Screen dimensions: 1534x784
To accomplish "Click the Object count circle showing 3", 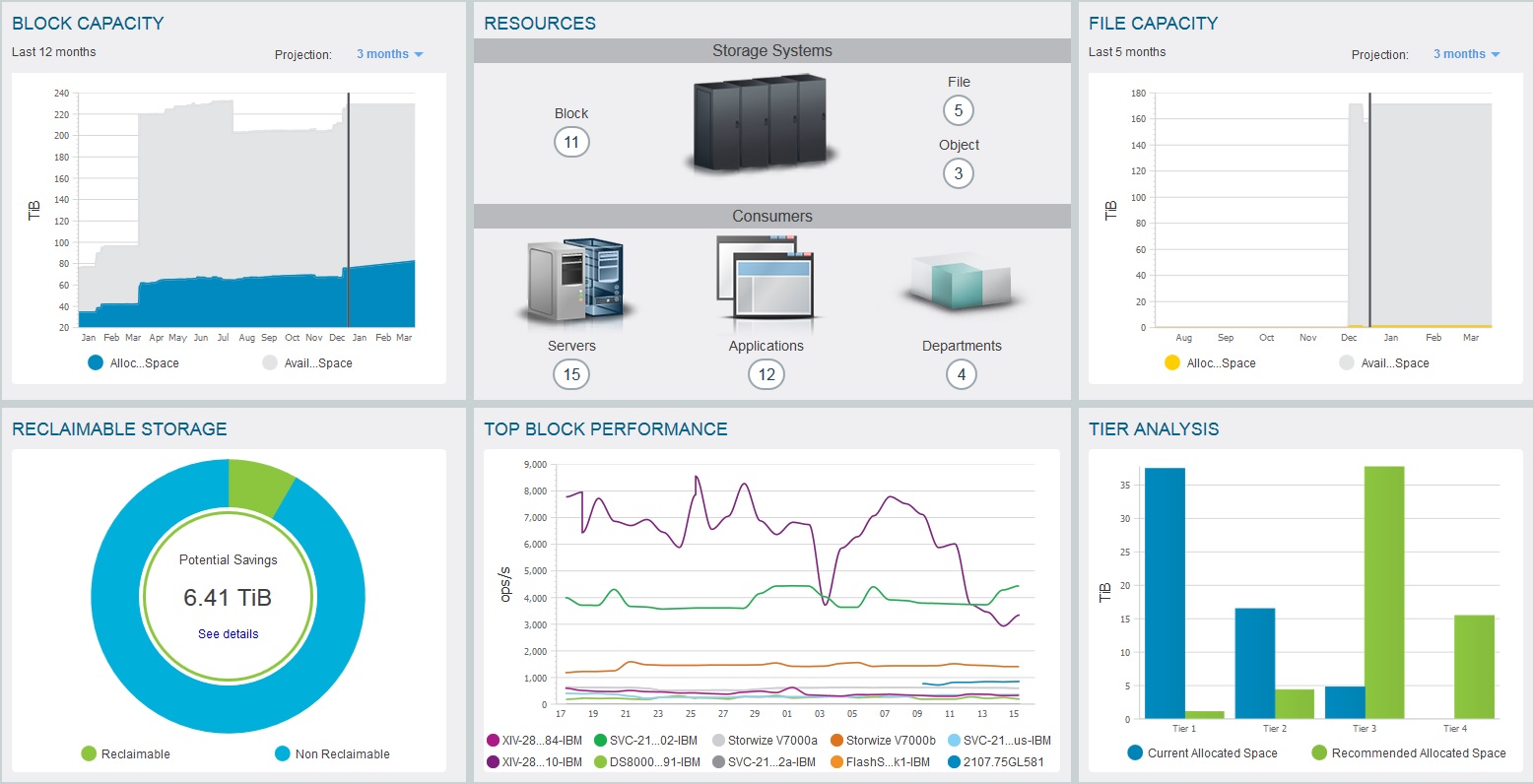I will (959, 173).
